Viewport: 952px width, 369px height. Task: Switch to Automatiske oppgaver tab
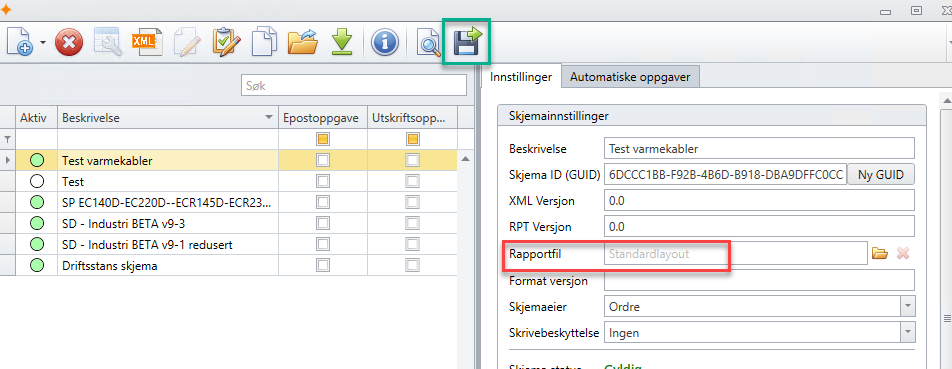631,77
